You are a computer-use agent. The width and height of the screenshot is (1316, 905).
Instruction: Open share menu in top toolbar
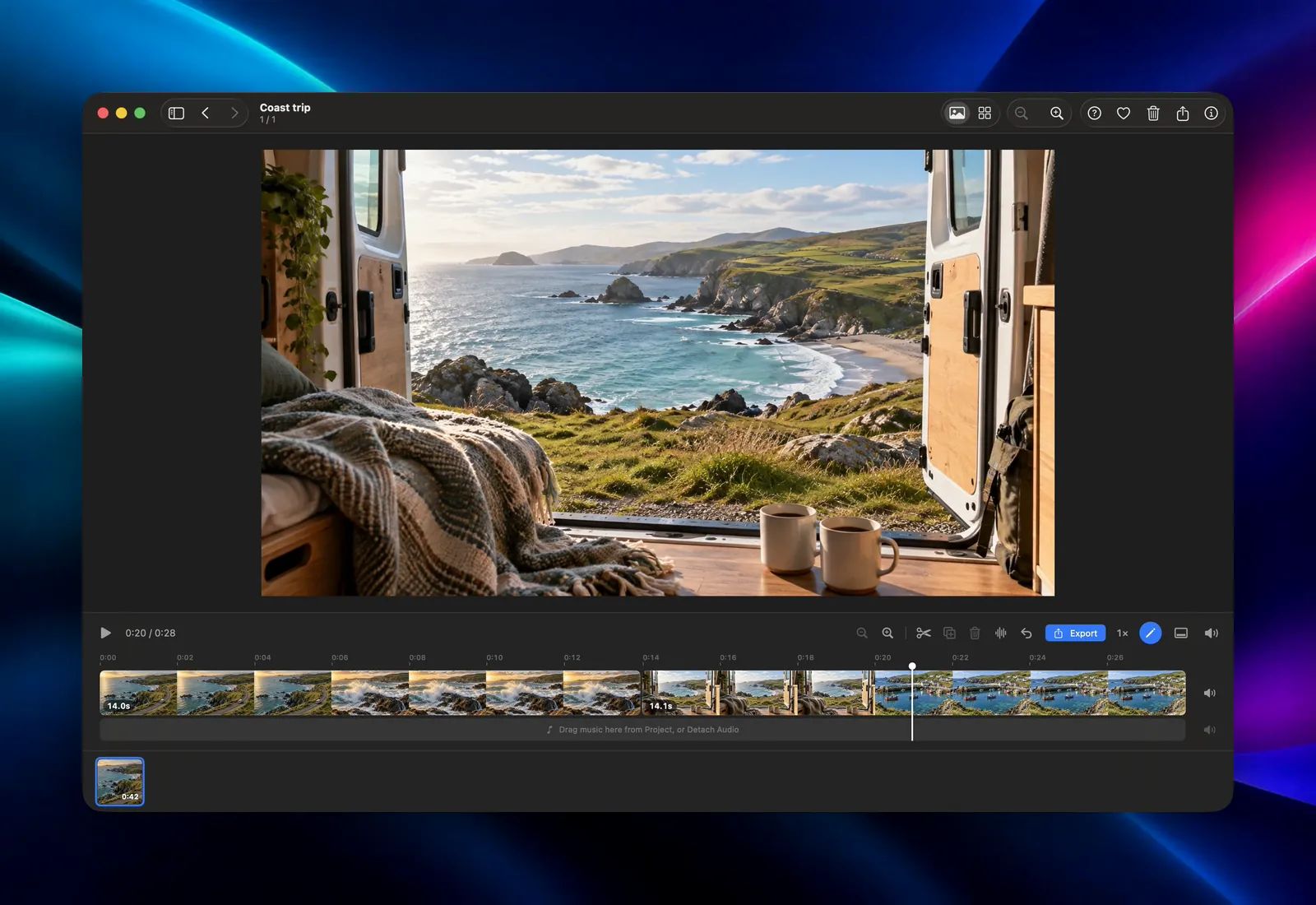click(x=1183, y=114)
